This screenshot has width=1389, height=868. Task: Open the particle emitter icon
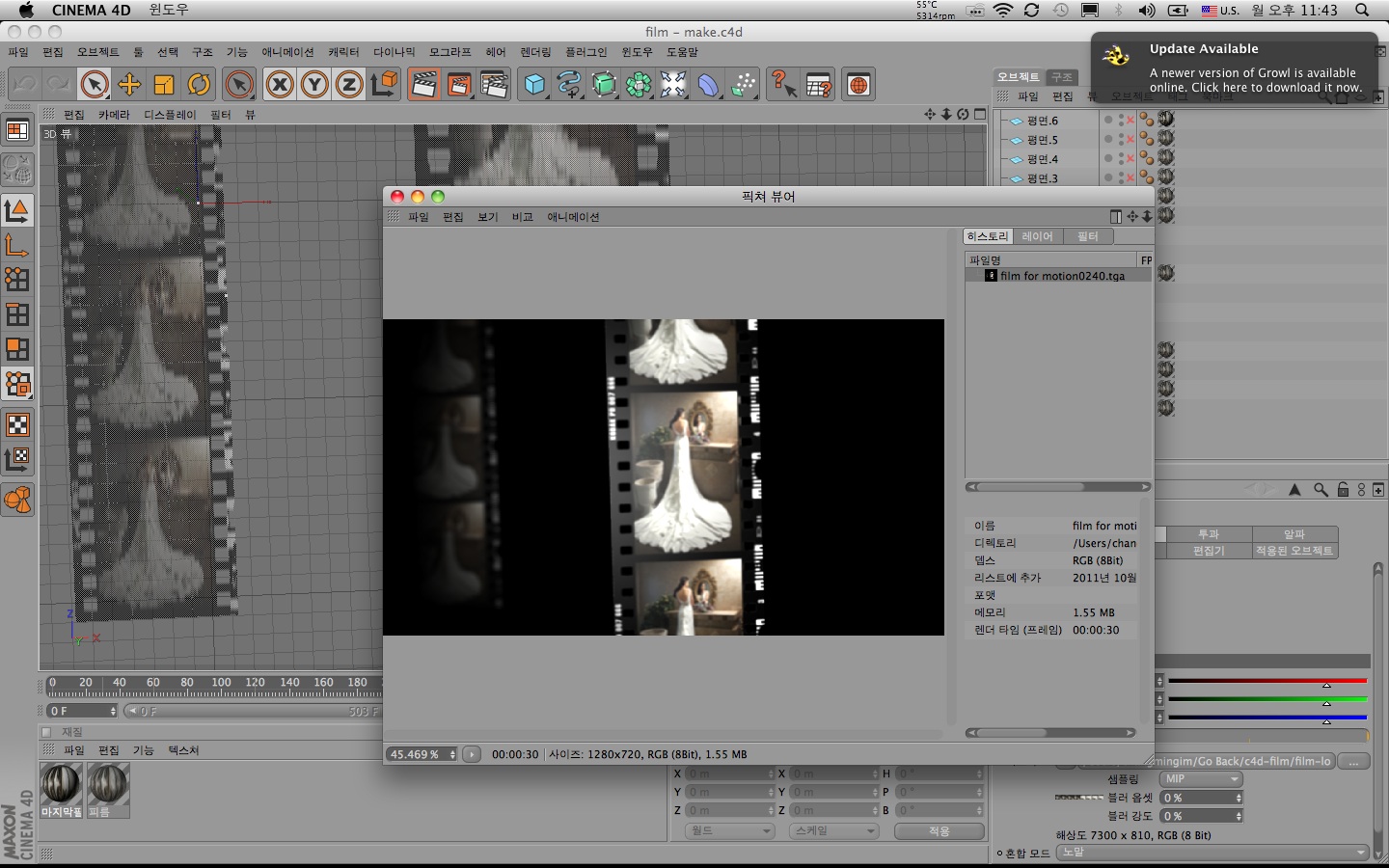(x=743, y=85)
